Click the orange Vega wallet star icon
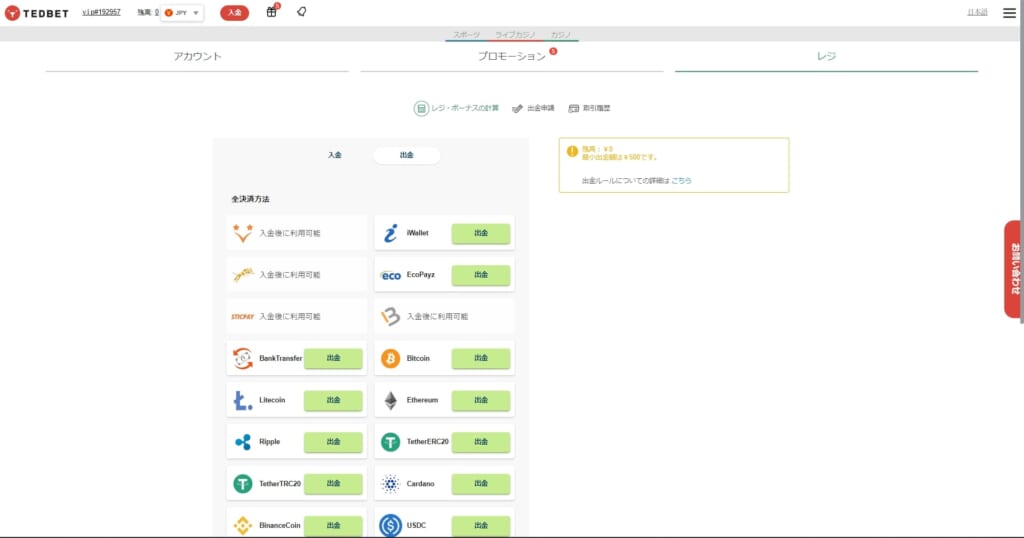 pyautogui.click(x=242, y=233)
